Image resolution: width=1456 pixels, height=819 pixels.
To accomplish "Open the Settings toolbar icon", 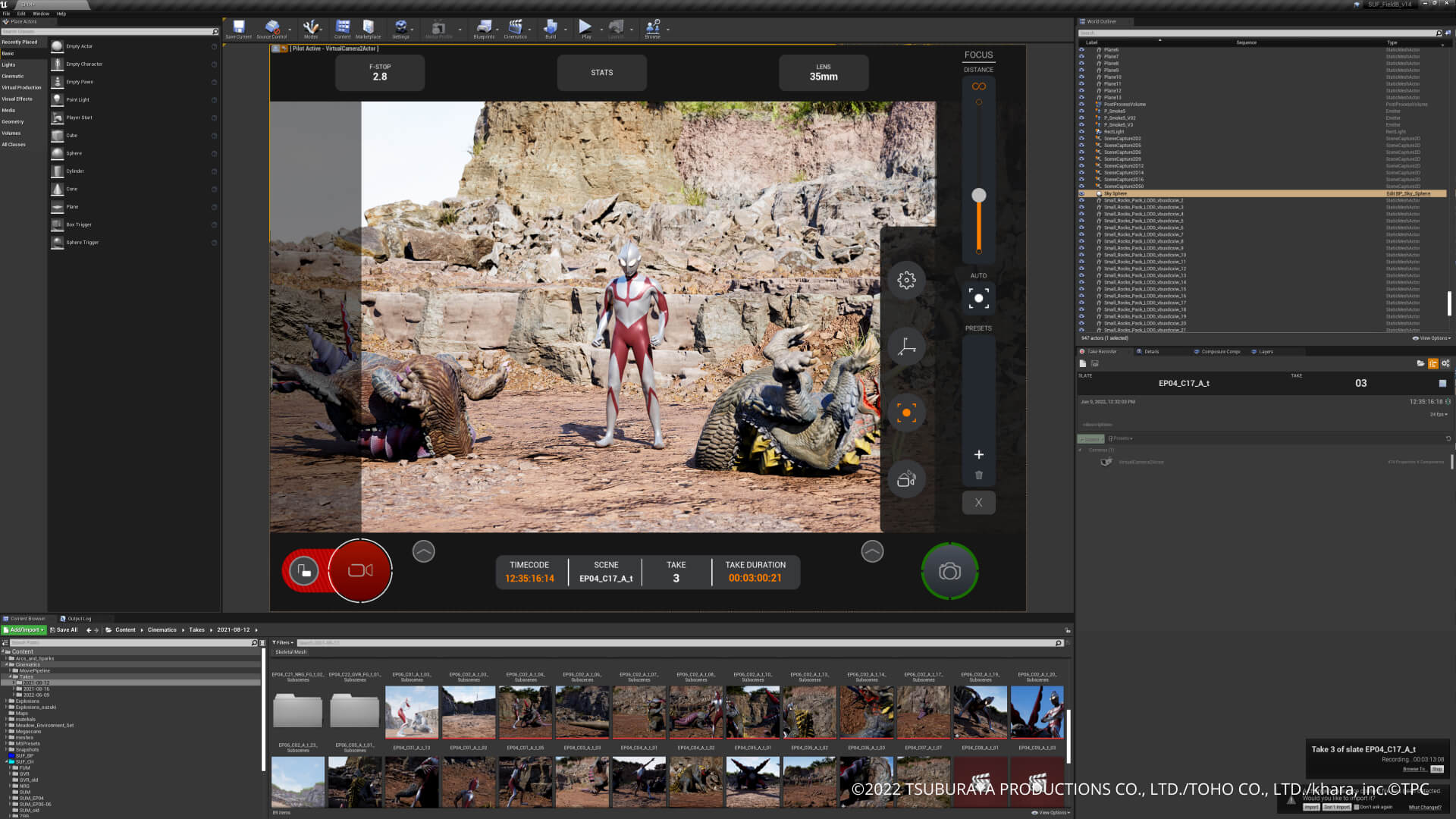I will click(x=400, y=29).
